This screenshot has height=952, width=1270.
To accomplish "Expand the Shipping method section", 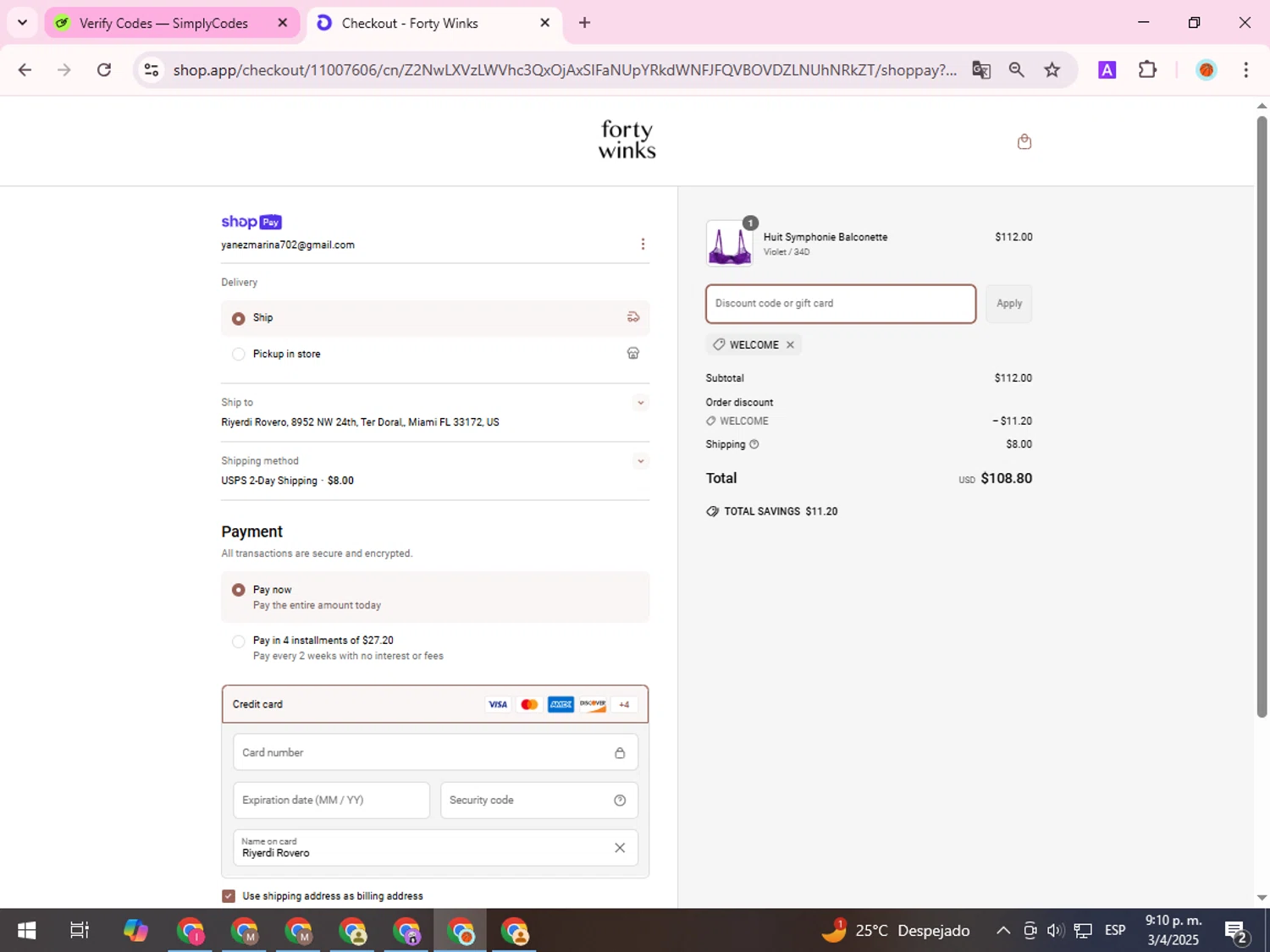I will point(640,461).
